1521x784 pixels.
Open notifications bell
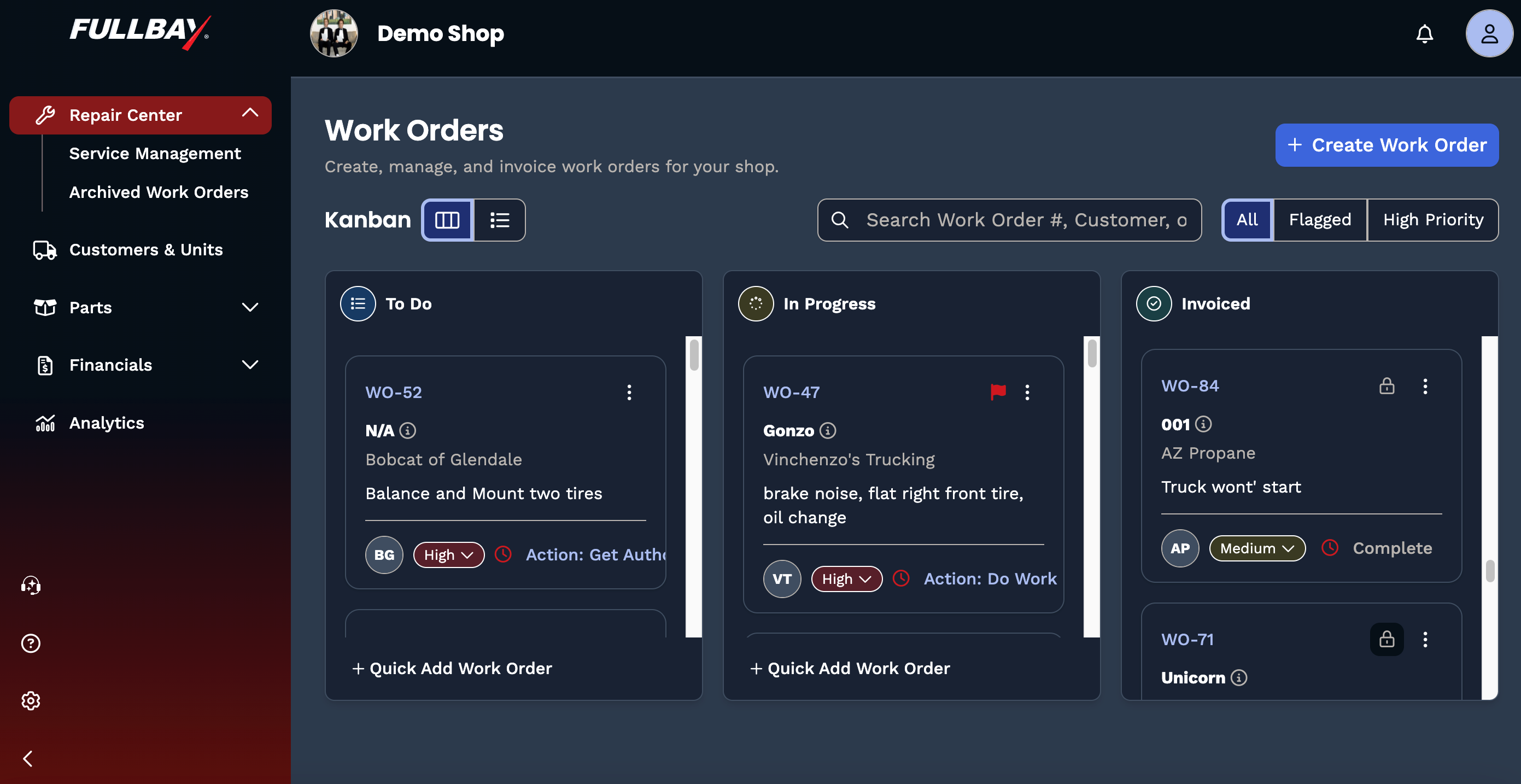(x=1424, y=34)
